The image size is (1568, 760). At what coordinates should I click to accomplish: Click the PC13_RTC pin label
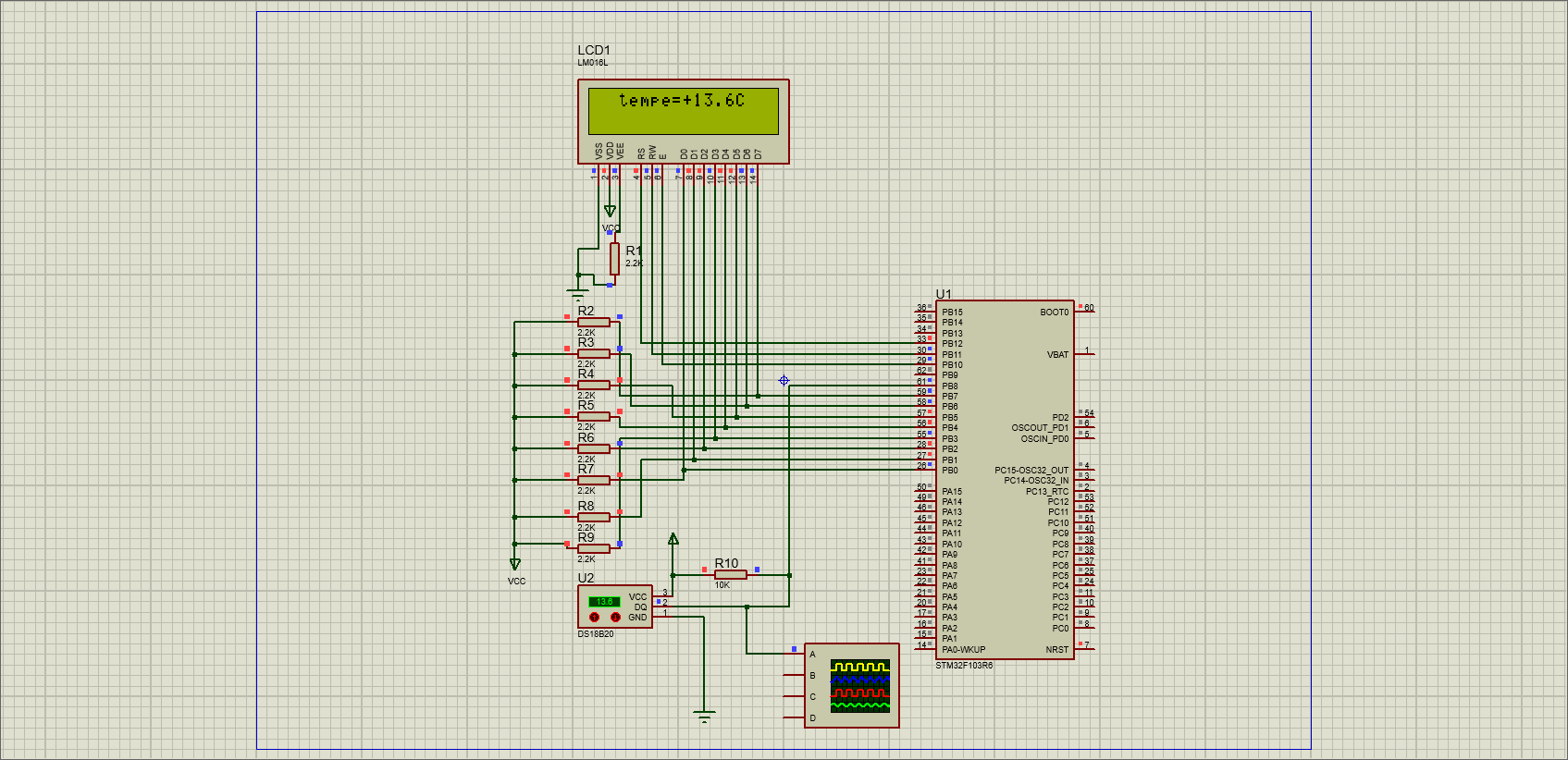(1047, 492)
